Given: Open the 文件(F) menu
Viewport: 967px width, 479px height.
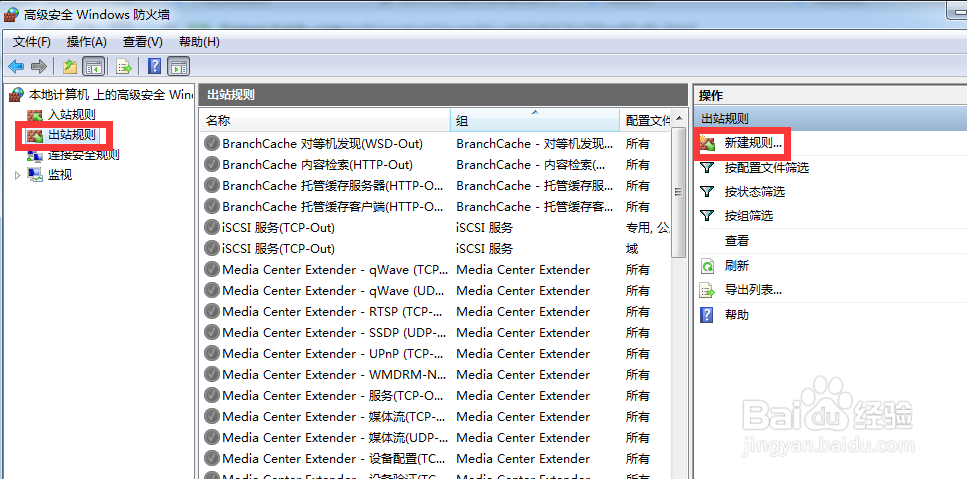Looking at the screenshot, I should pos(32,41).
